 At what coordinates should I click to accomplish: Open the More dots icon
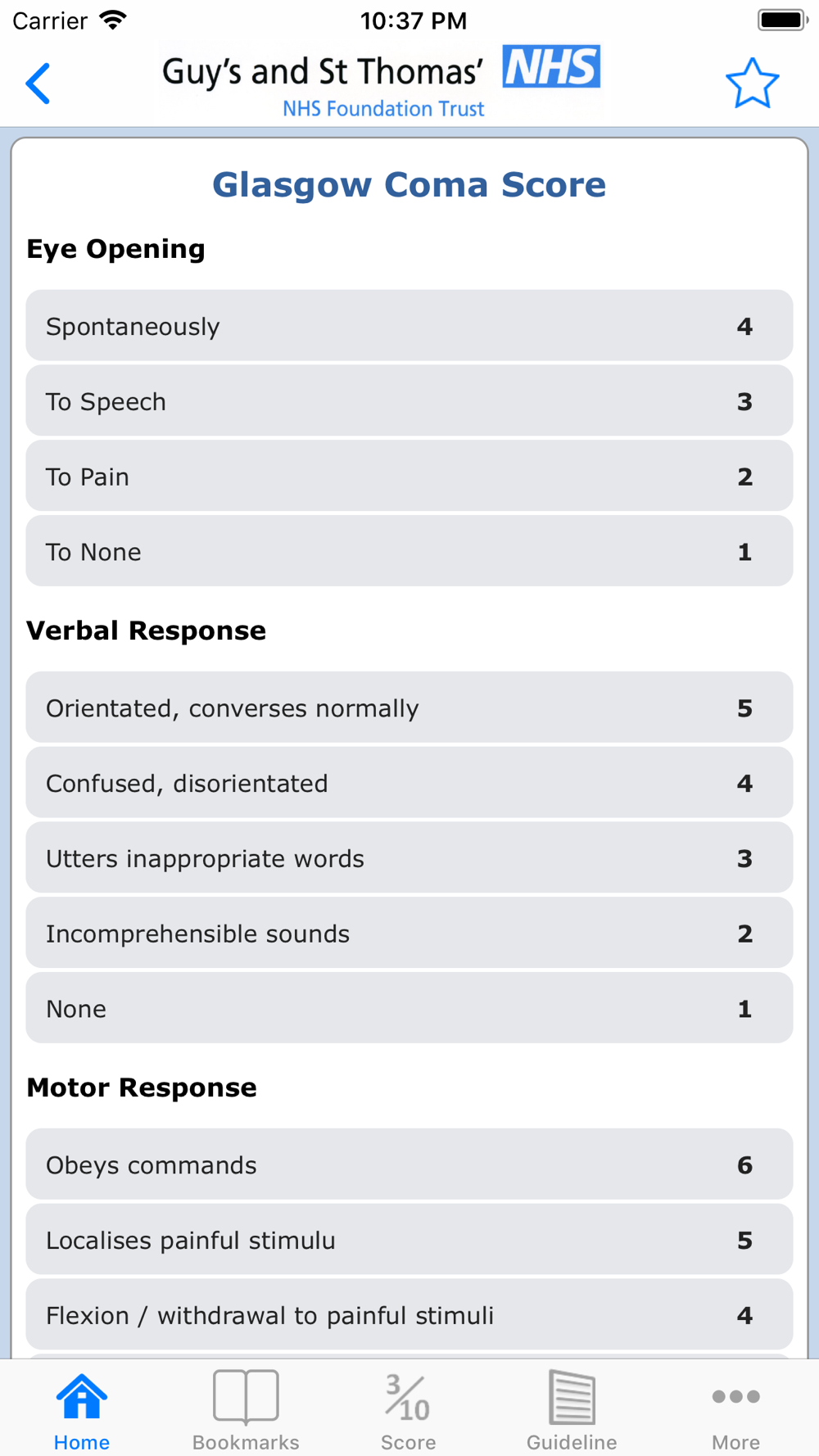(x=735, y=1396)
